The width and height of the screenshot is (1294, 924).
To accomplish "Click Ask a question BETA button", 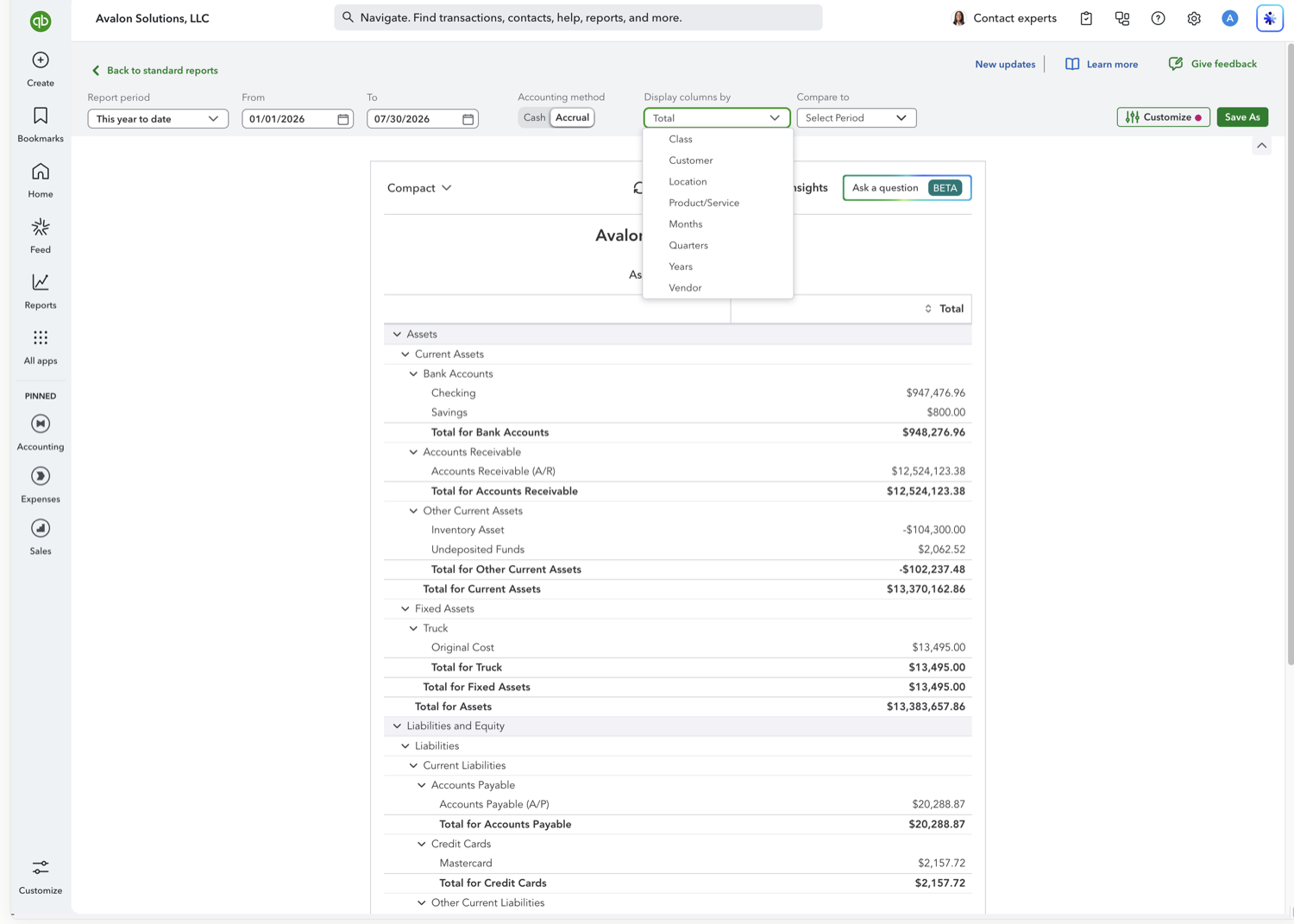I will [907, 188].
